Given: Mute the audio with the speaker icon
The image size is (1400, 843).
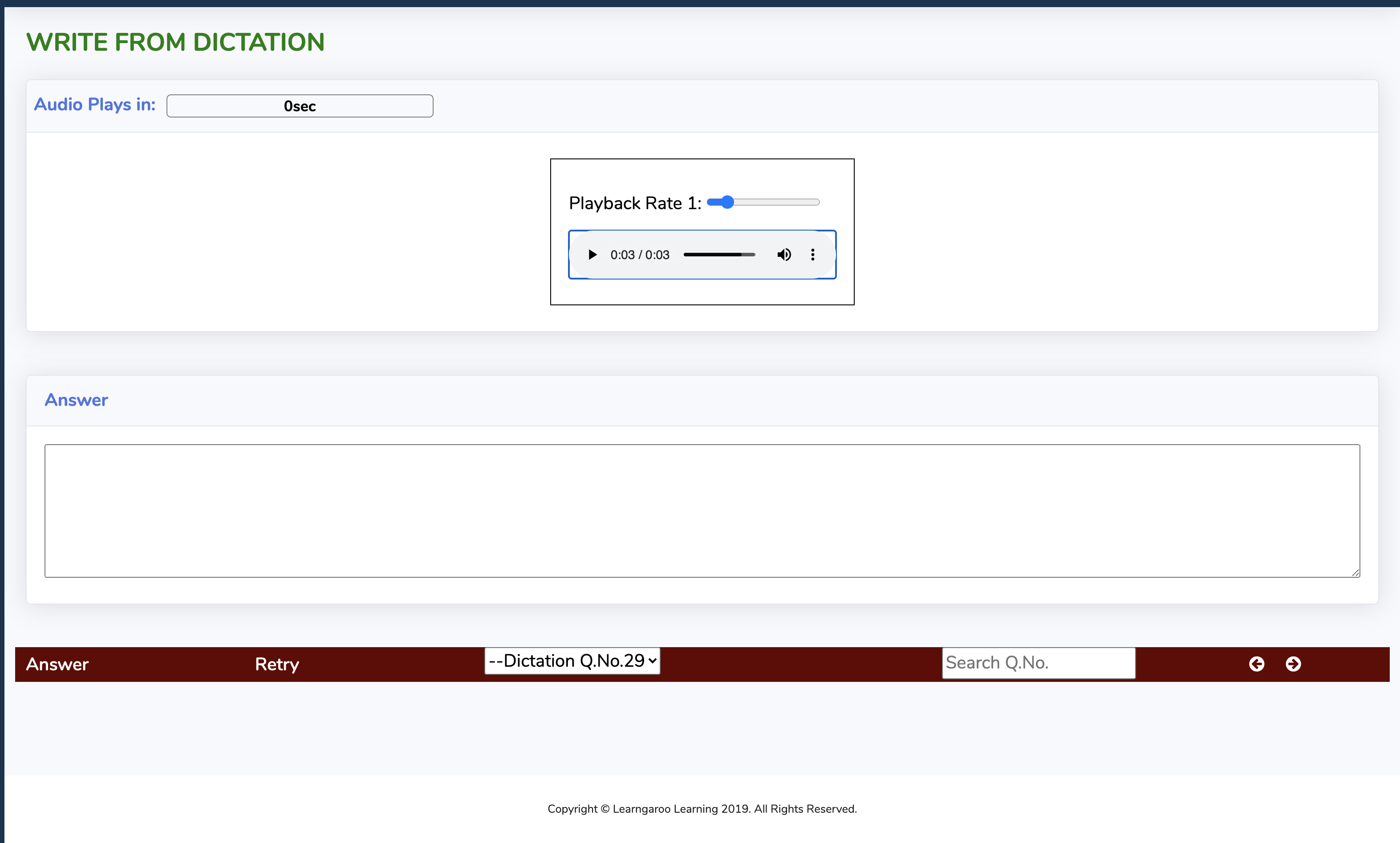Looking at the screenshot, I should [784, 255].
